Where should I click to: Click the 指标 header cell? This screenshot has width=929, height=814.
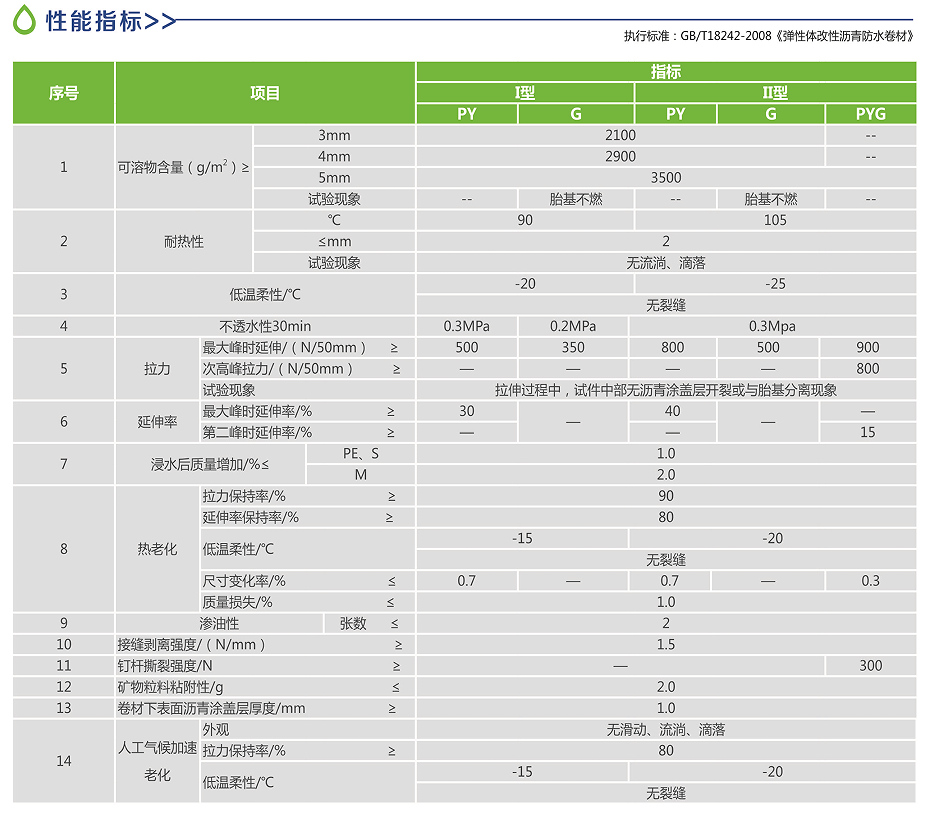(x=665, y=72)
